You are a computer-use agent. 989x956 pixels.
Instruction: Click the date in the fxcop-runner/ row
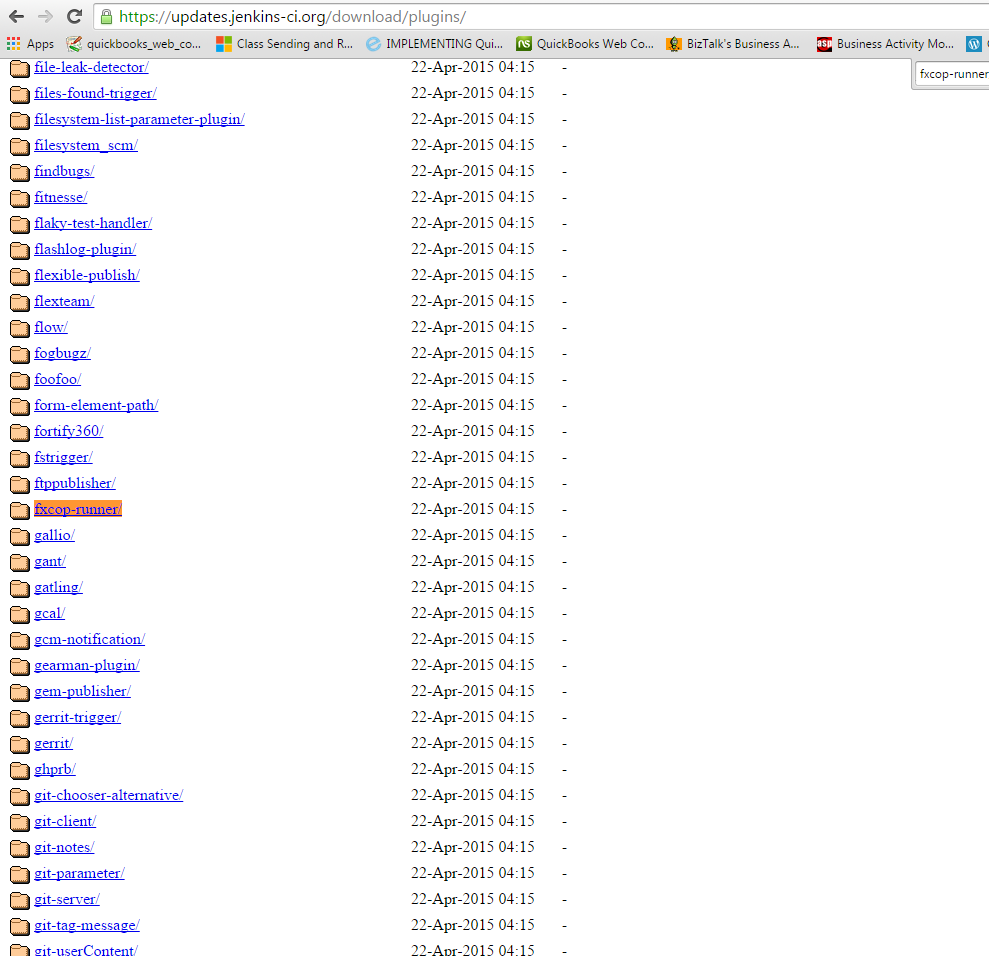coord(473,509)
